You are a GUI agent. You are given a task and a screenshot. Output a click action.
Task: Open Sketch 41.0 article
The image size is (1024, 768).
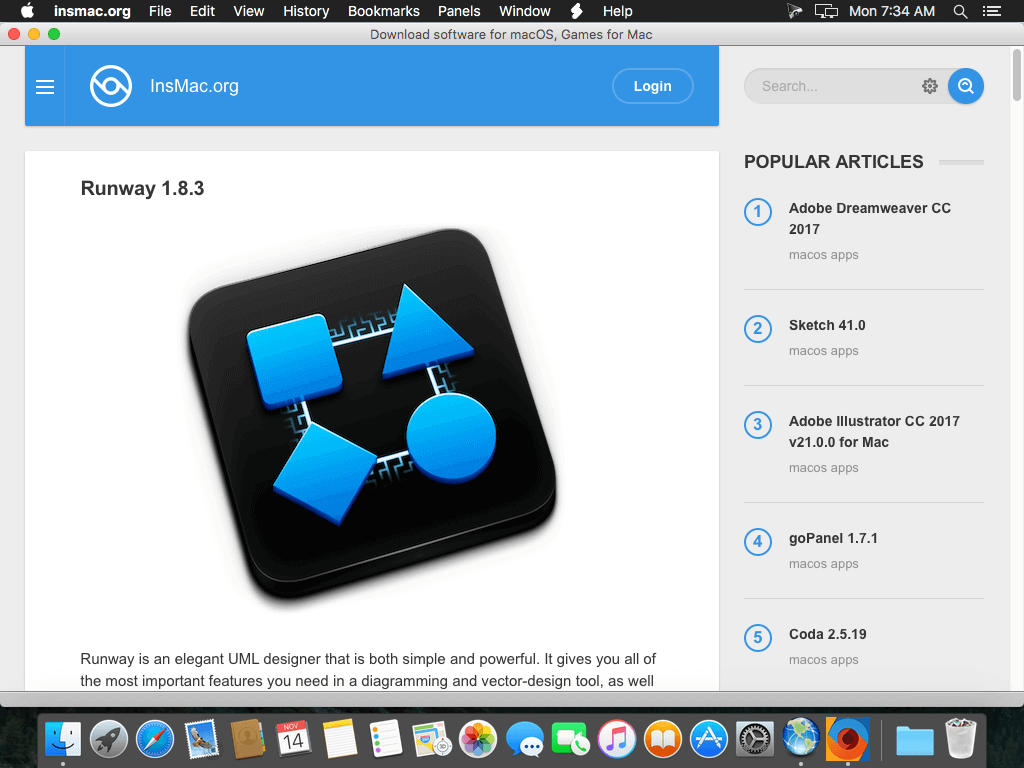(x=827, y=325)
